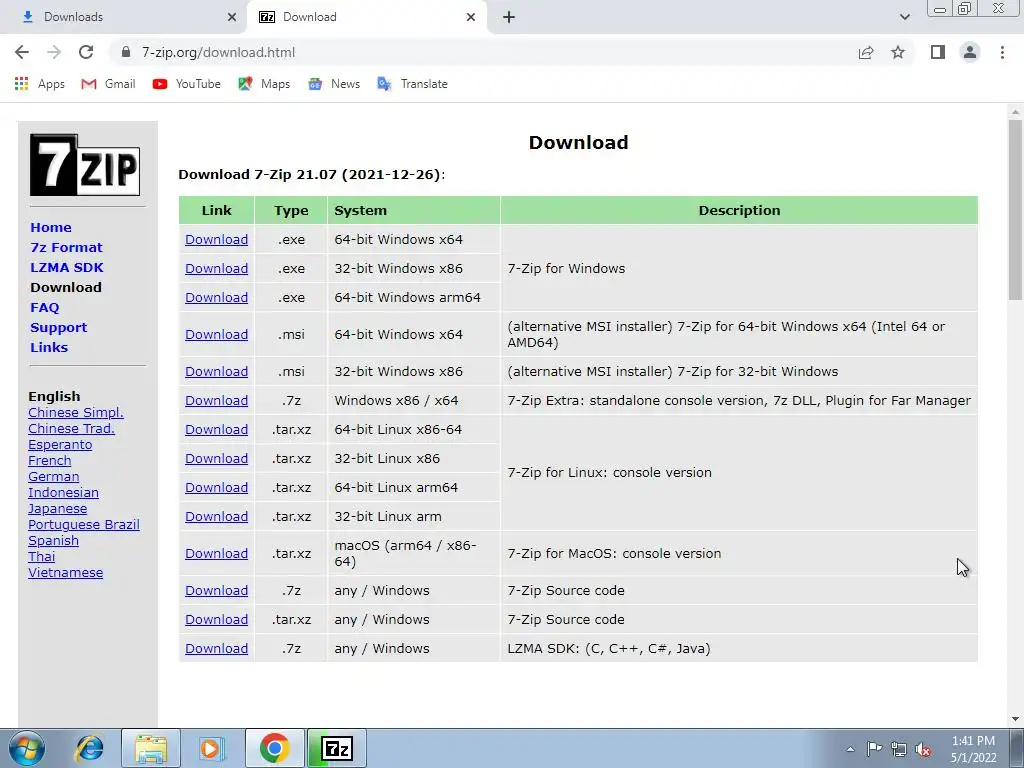Open Chrome's three-dot menu
The width and height of the screenshot is (1024, 768).
1002,52
